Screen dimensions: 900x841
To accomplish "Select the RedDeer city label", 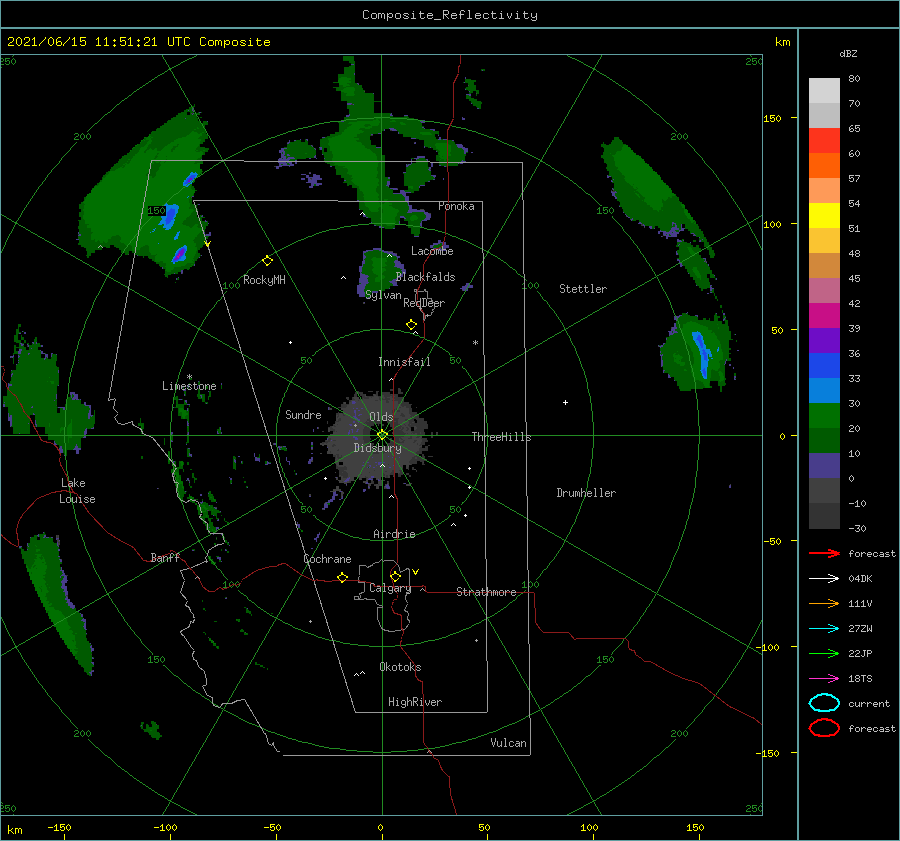I will click(424, 303).
